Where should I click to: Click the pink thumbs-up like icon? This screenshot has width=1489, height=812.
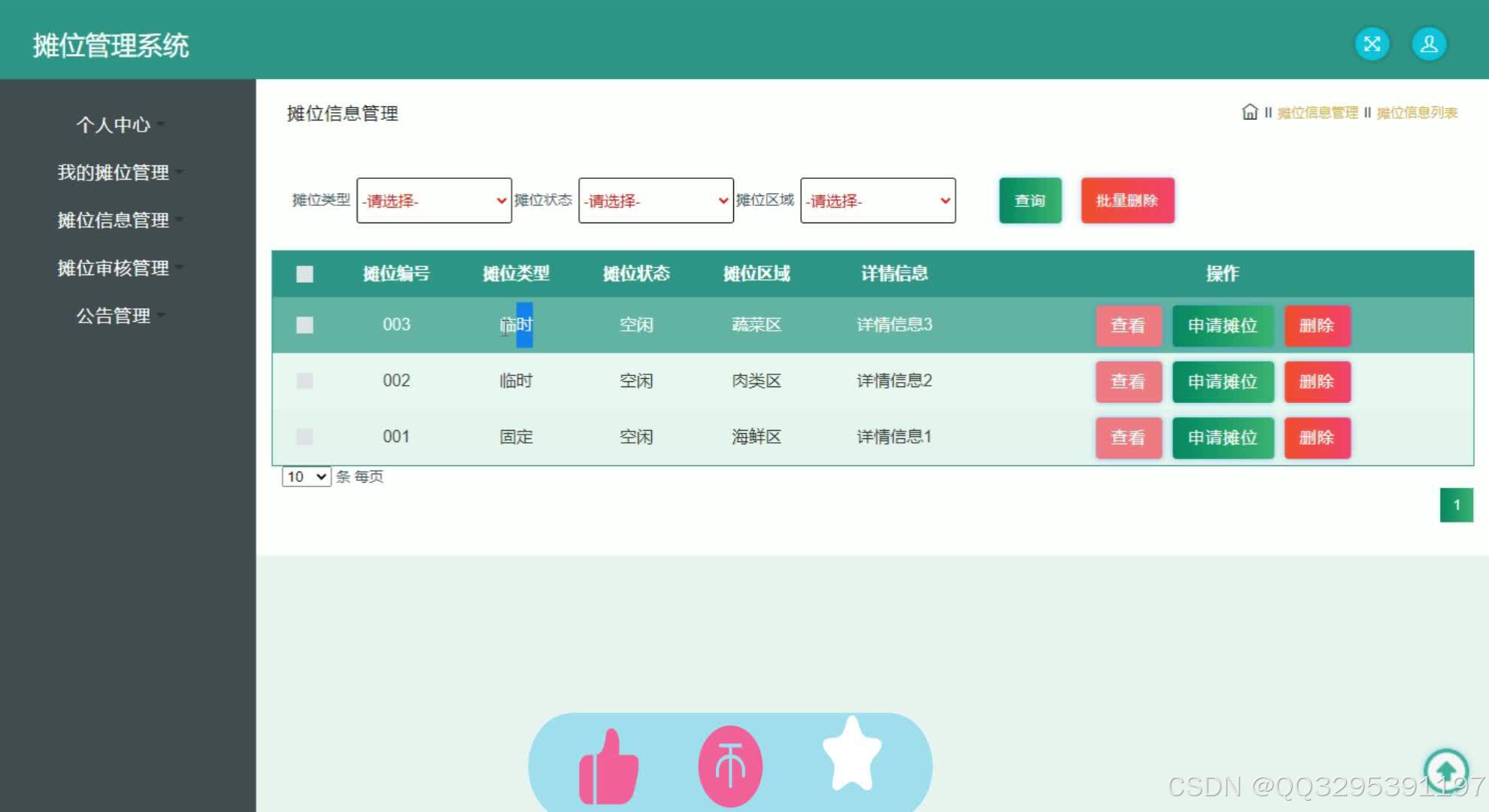tap(608, 766)
